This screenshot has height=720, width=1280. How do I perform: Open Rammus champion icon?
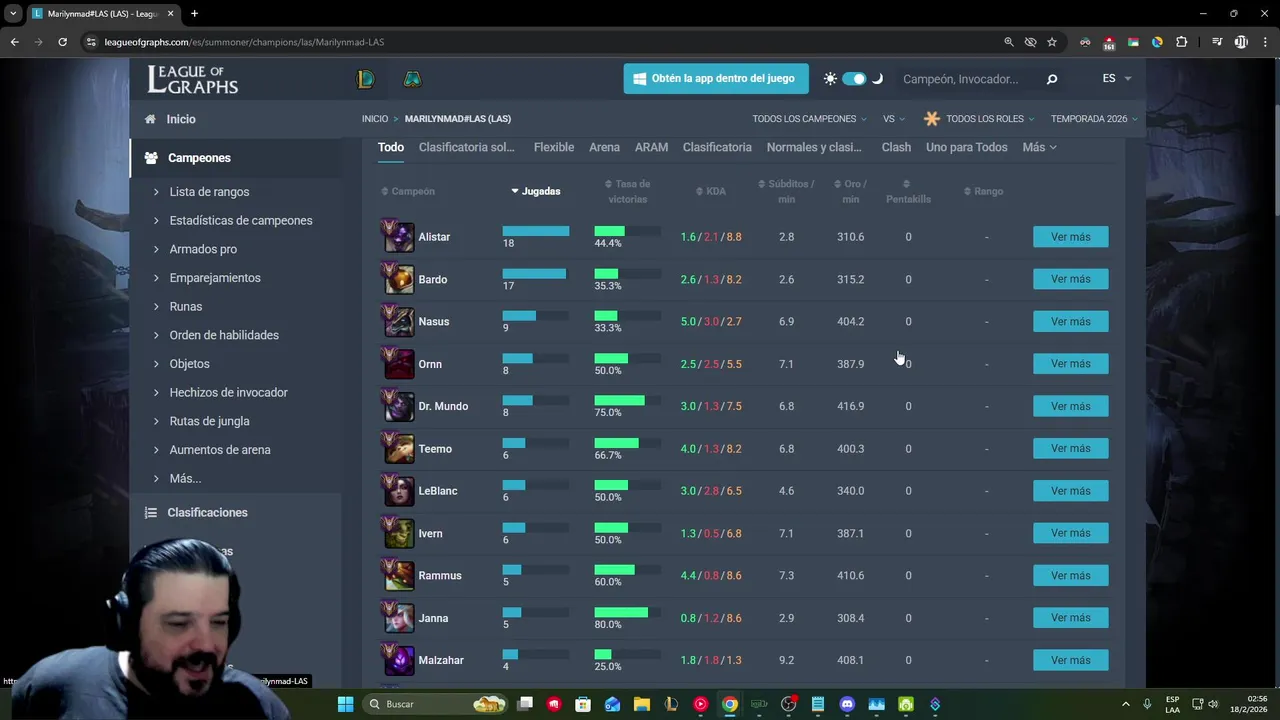click(x=398, y=576)
